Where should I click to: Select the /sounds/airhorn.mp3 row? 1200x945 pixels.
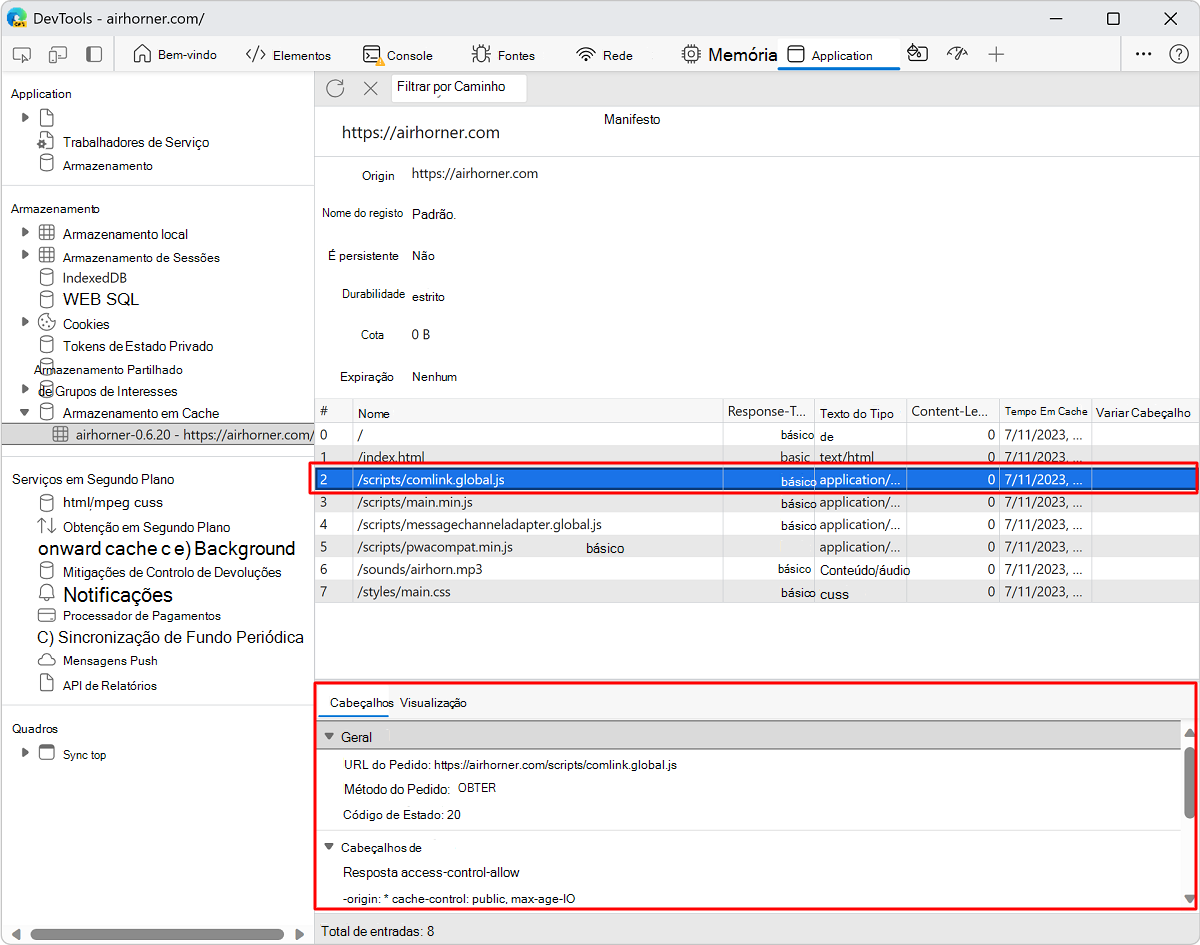(756, 569)
